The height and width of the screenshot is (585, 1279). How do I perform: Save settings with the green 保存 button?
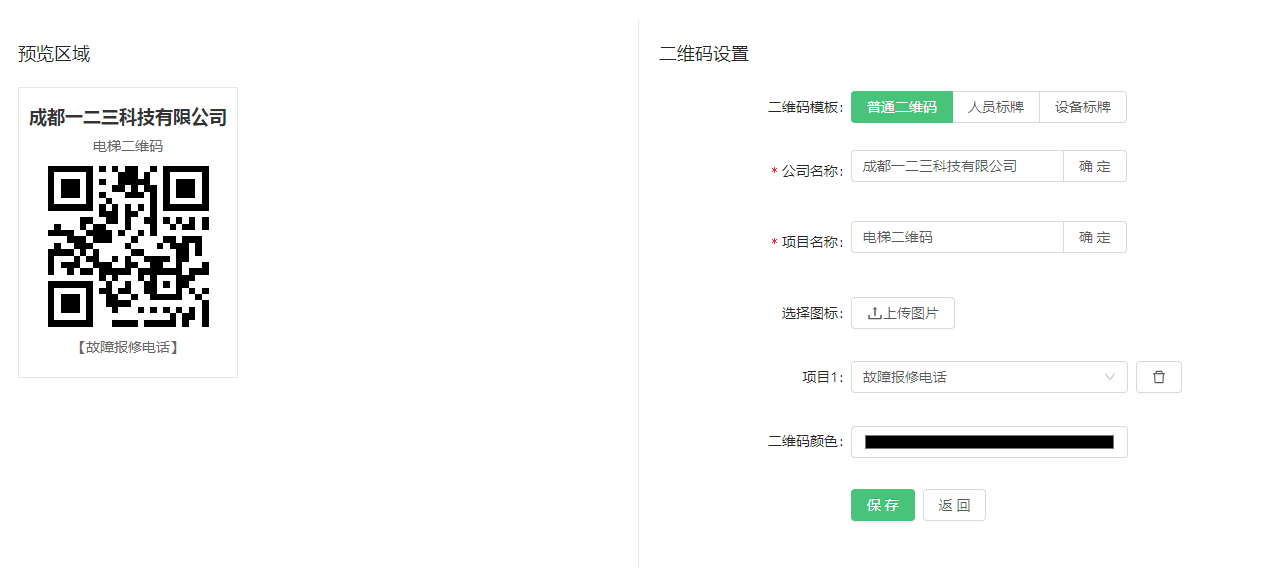point(882,505)
